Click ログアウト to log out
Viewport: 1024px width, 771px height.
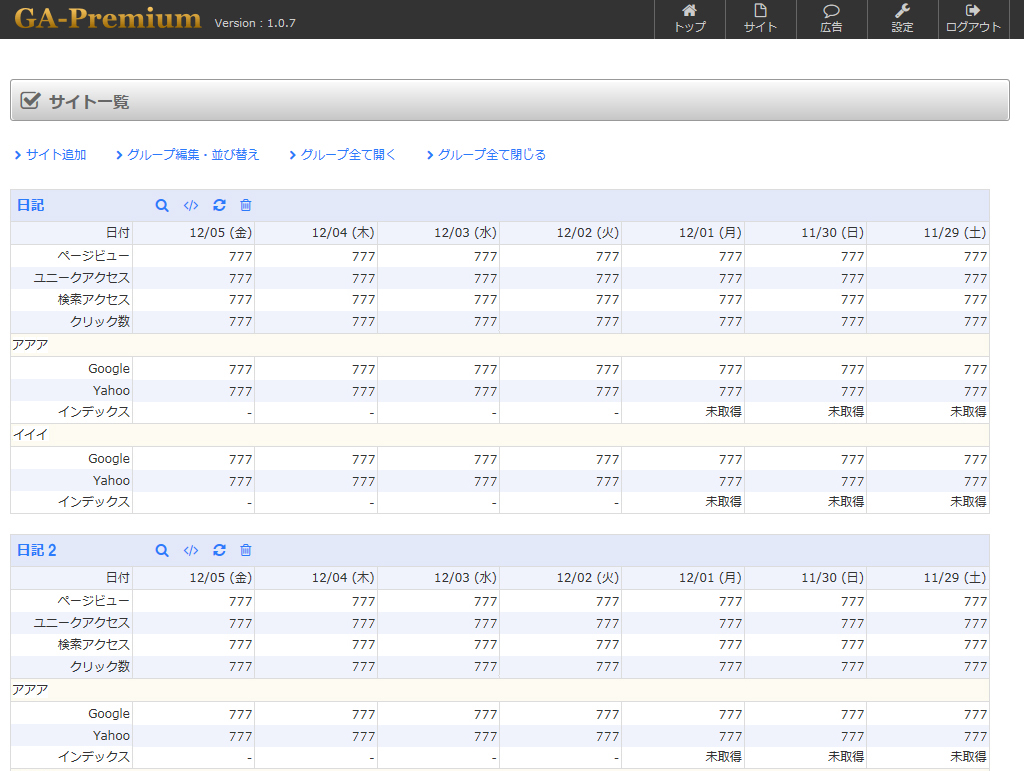(x=973, y=19)
